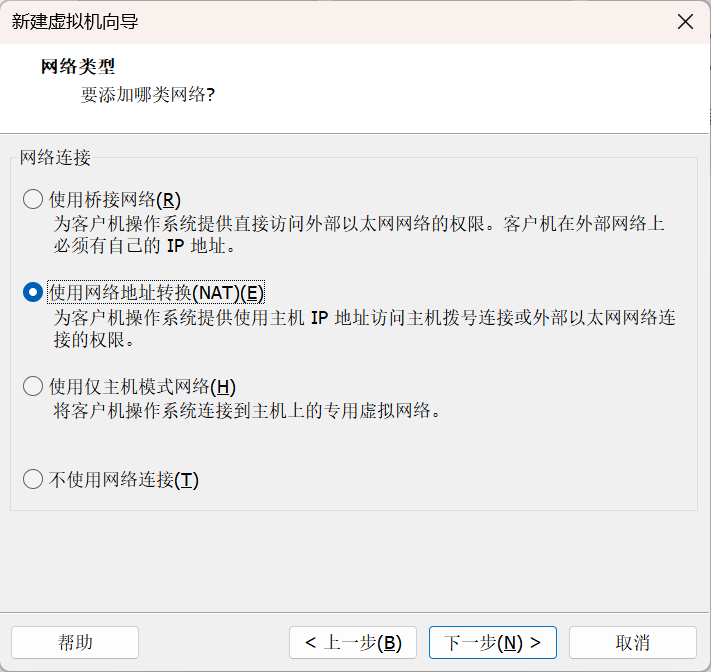This screenshot has height=672, width=711.
Task: Click the 新建虚拟机向导 title bar text
Action: (x=75, y=22)
